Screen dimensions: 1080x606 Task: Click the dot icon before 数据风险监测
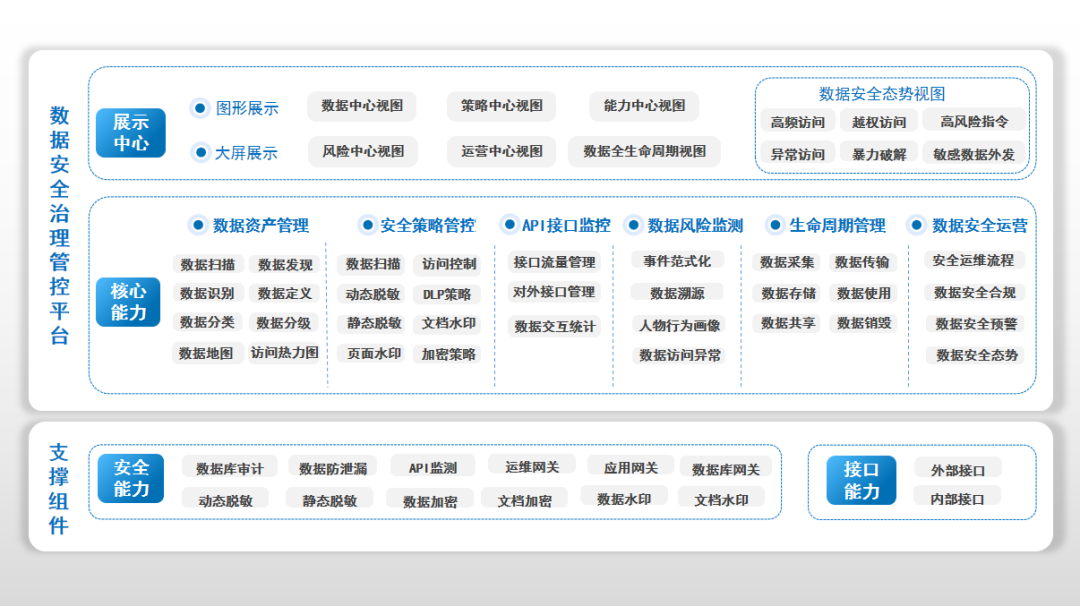(632, 225)
